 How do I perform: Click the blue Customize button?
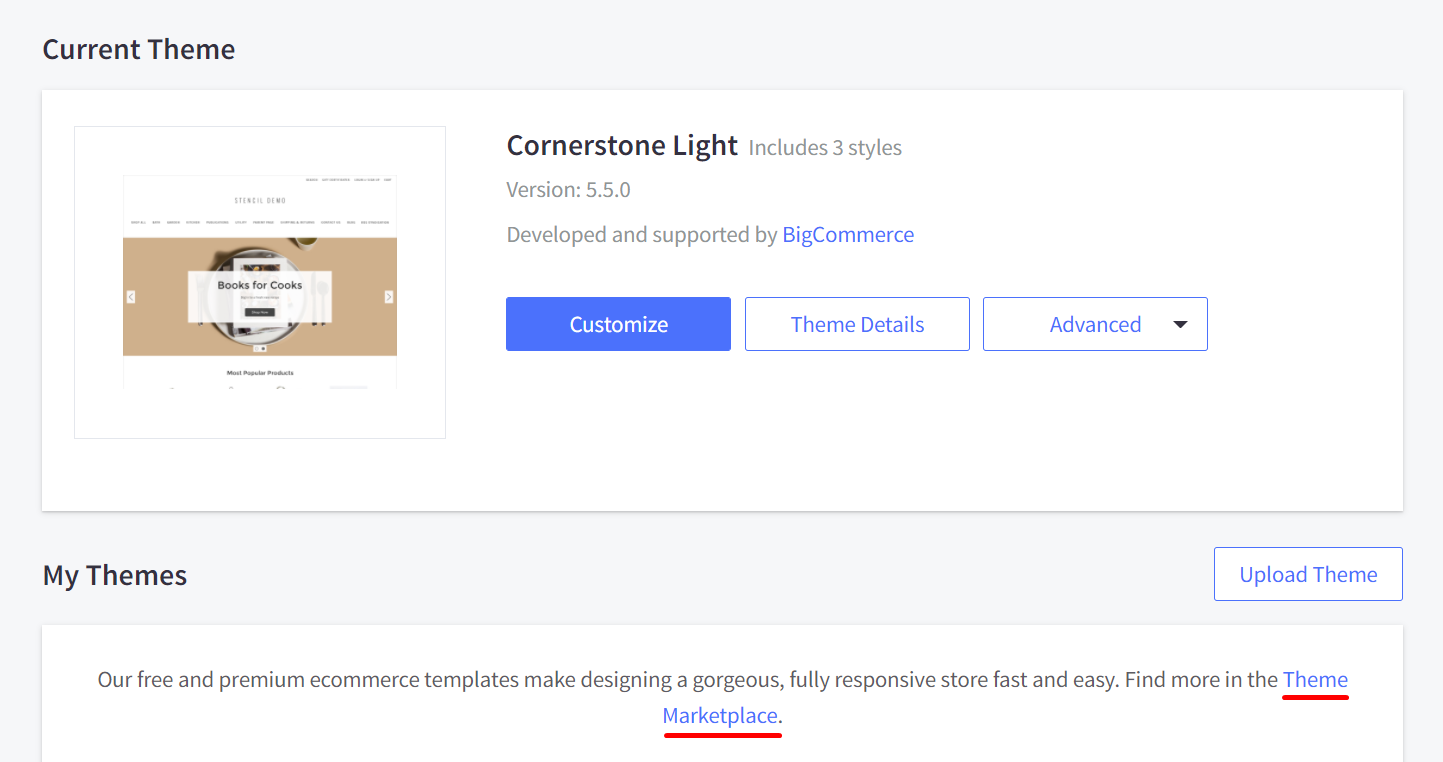coord(618,324)
